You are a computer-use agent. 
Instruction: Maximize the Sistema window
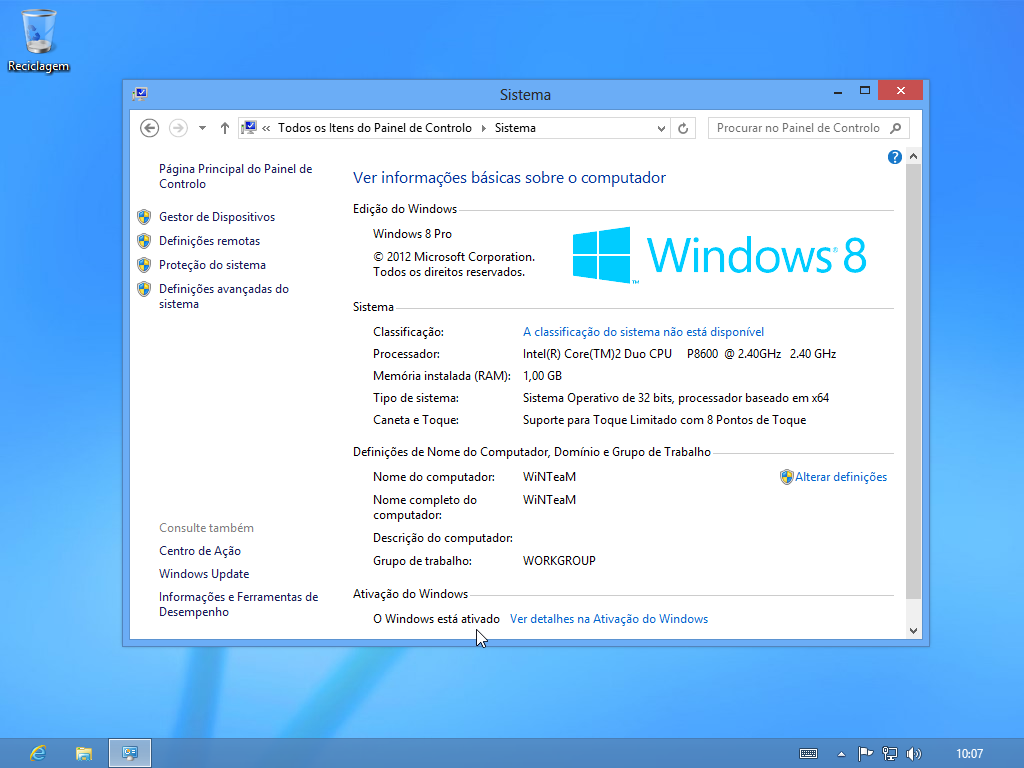pos(865,91)
